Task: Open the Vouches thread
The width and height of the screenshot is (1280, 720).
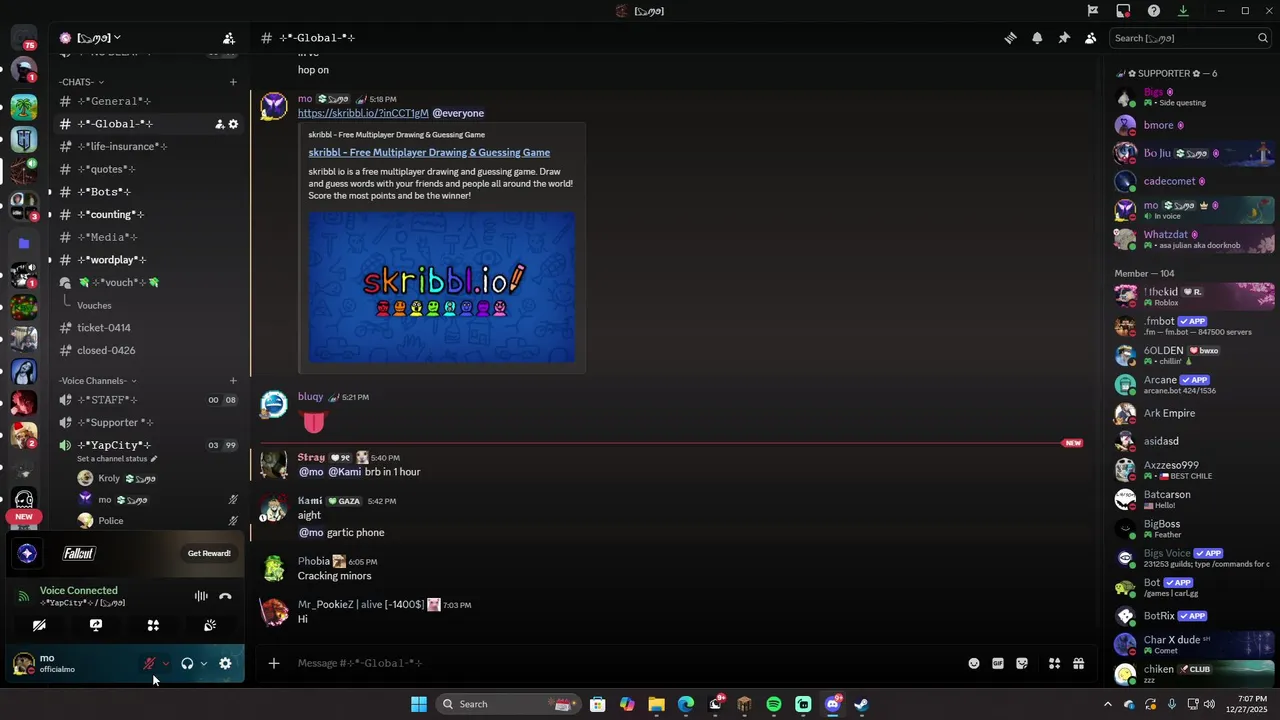Action: coord(94,305)
